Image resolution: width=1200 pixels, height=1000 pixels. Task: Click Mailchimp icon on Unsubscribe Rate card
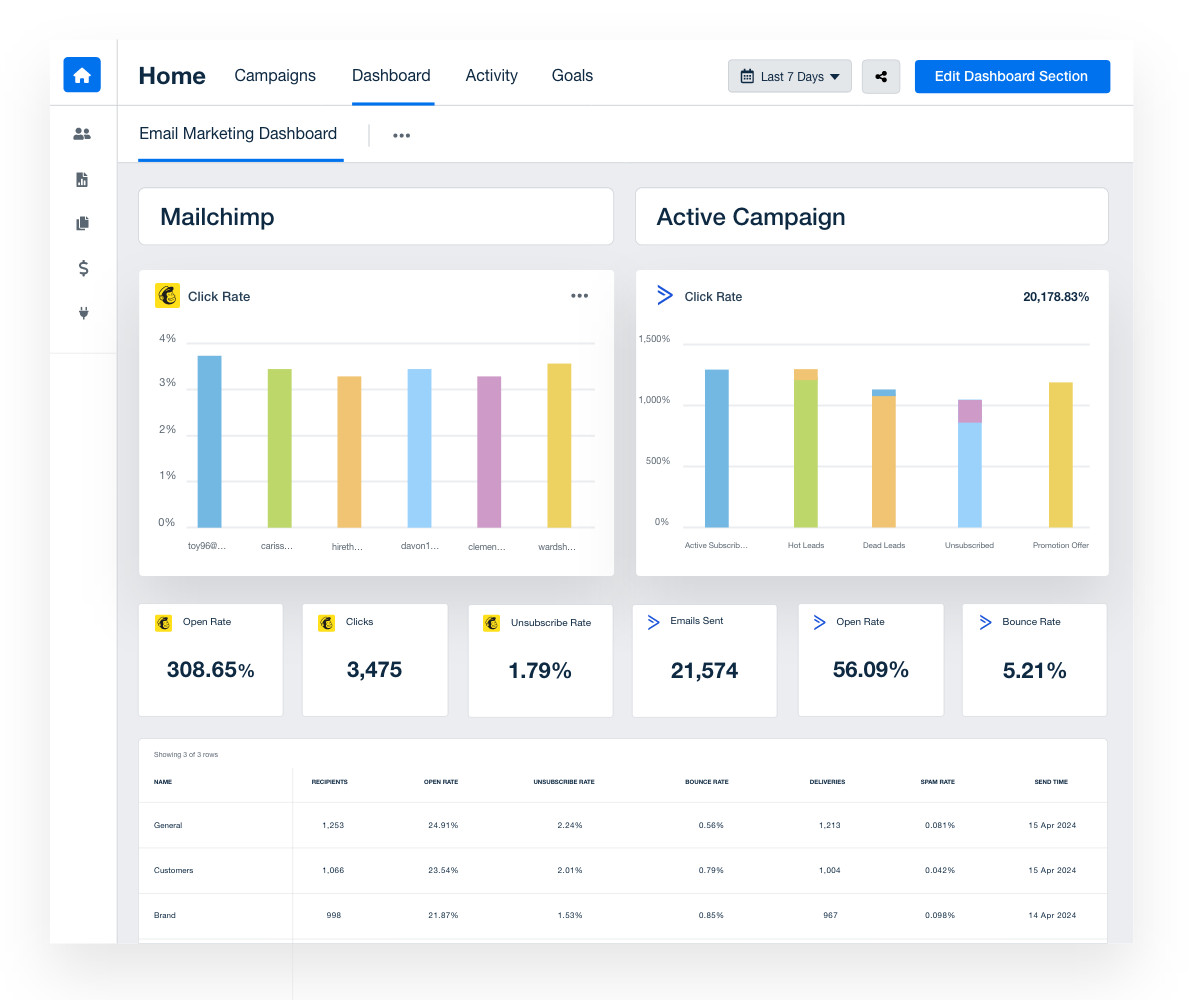pos(491,623)
